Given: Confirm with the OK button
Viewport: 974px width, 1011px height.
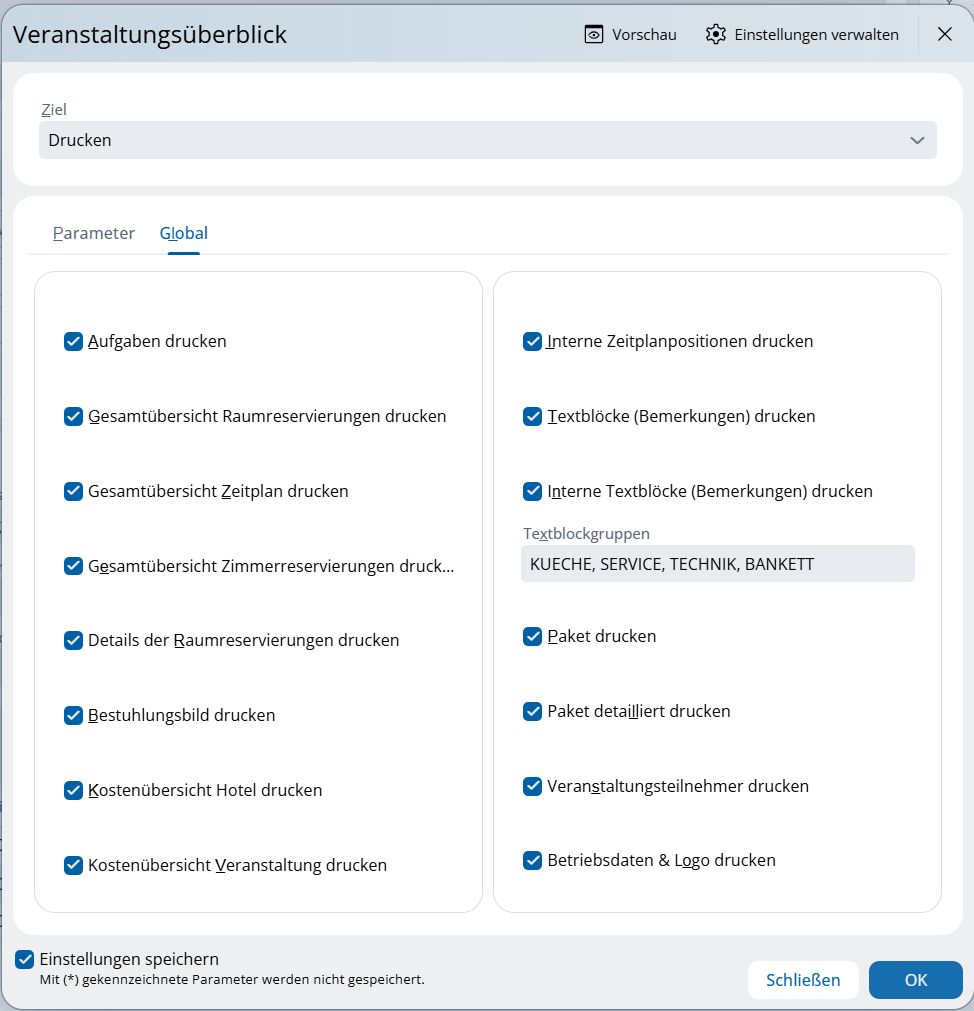Looking at the screenshot, I should tap(915, 980).
